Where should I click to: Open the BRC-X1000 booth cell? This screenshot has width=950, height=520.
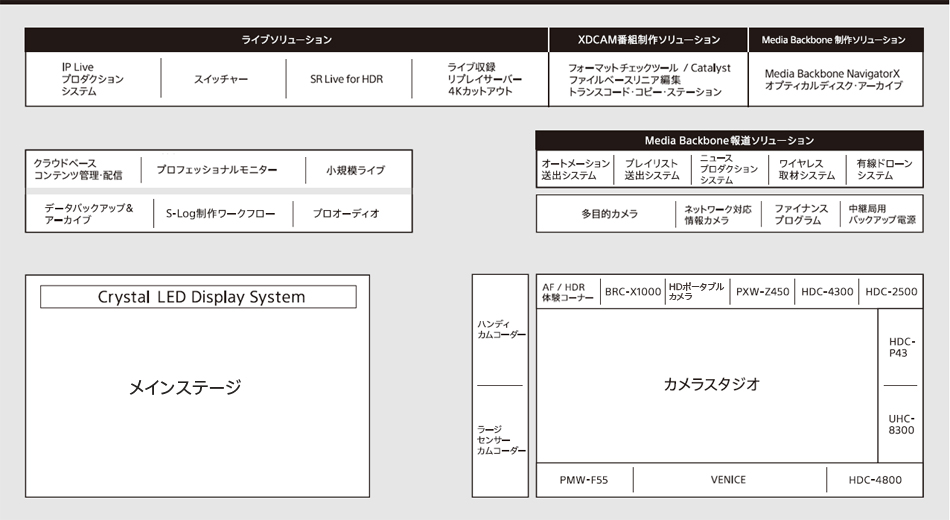(632, 292)
